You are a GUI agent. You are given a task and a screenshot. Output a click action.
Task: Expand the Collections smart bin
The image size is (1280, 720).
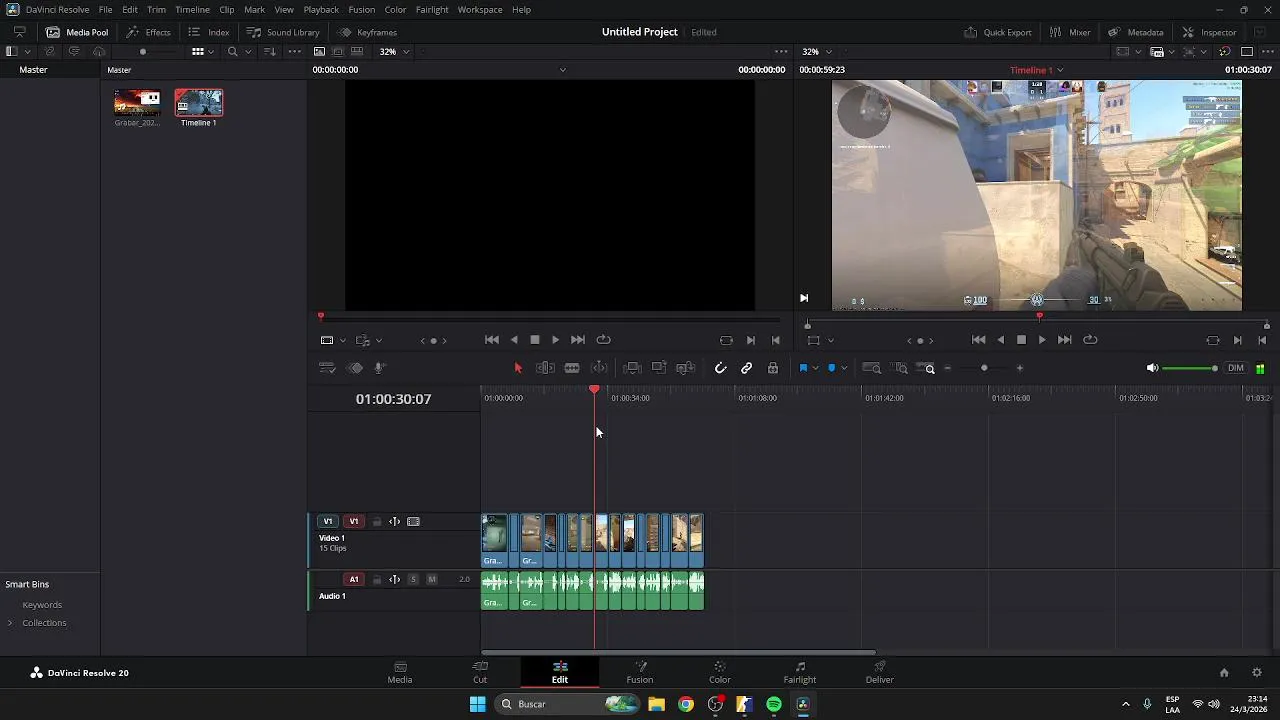point(10,623)
